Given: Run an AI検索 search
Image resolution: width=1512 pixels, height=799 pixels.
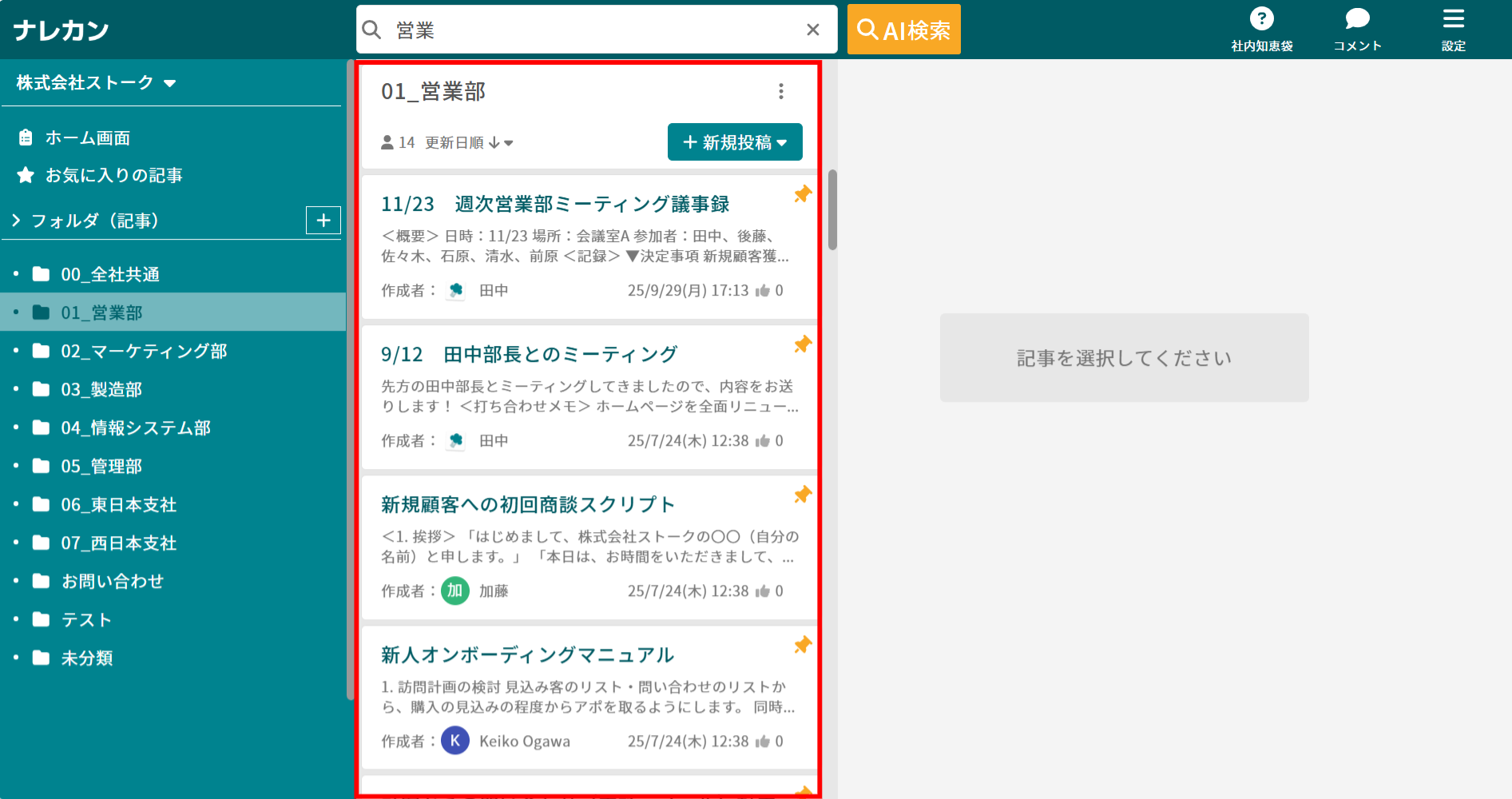Looking at the screenshot, I should pyautogui.click(x=903, y=29).
